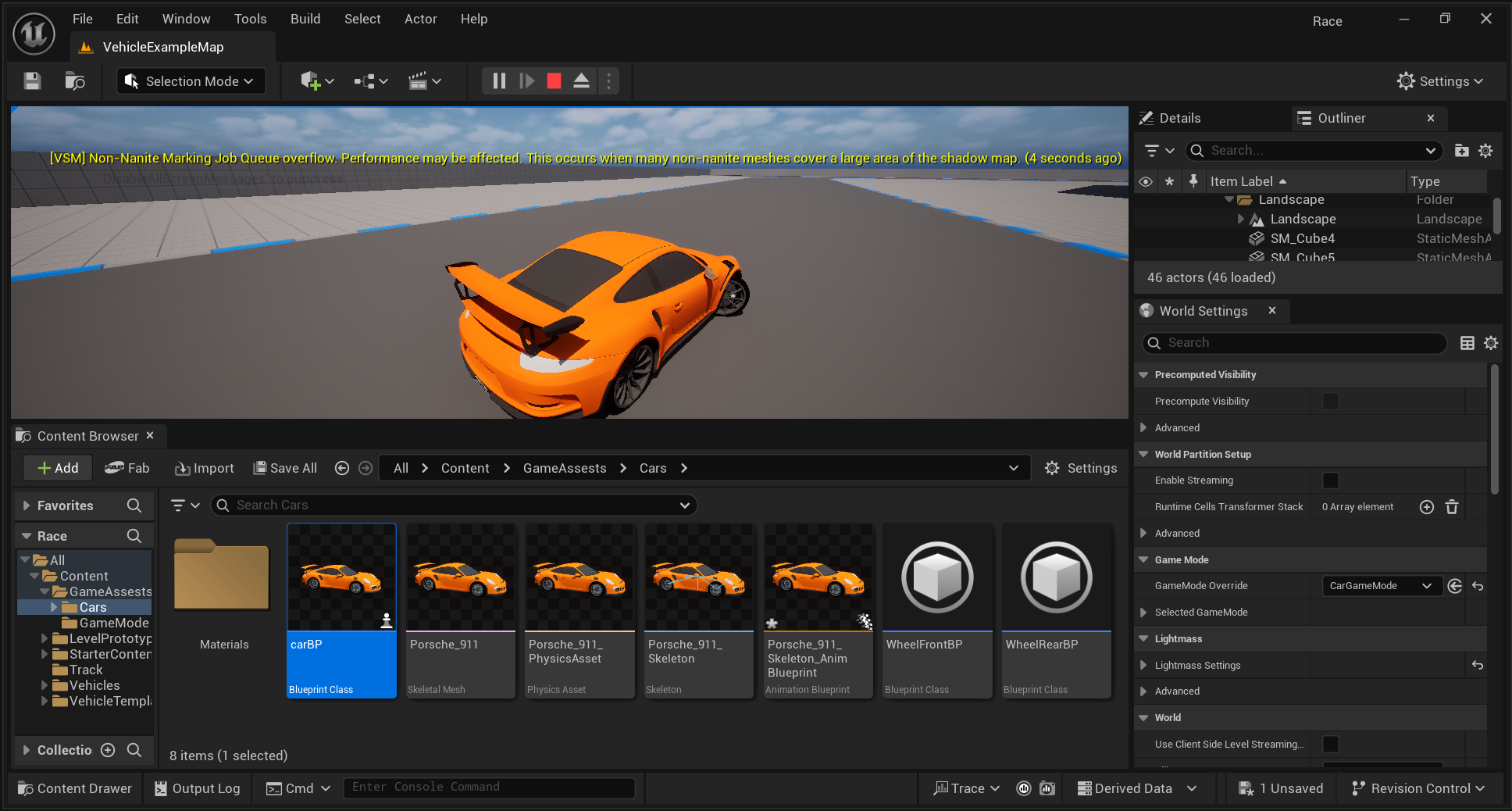Click the Add button in Content Browser

(58, 468)
